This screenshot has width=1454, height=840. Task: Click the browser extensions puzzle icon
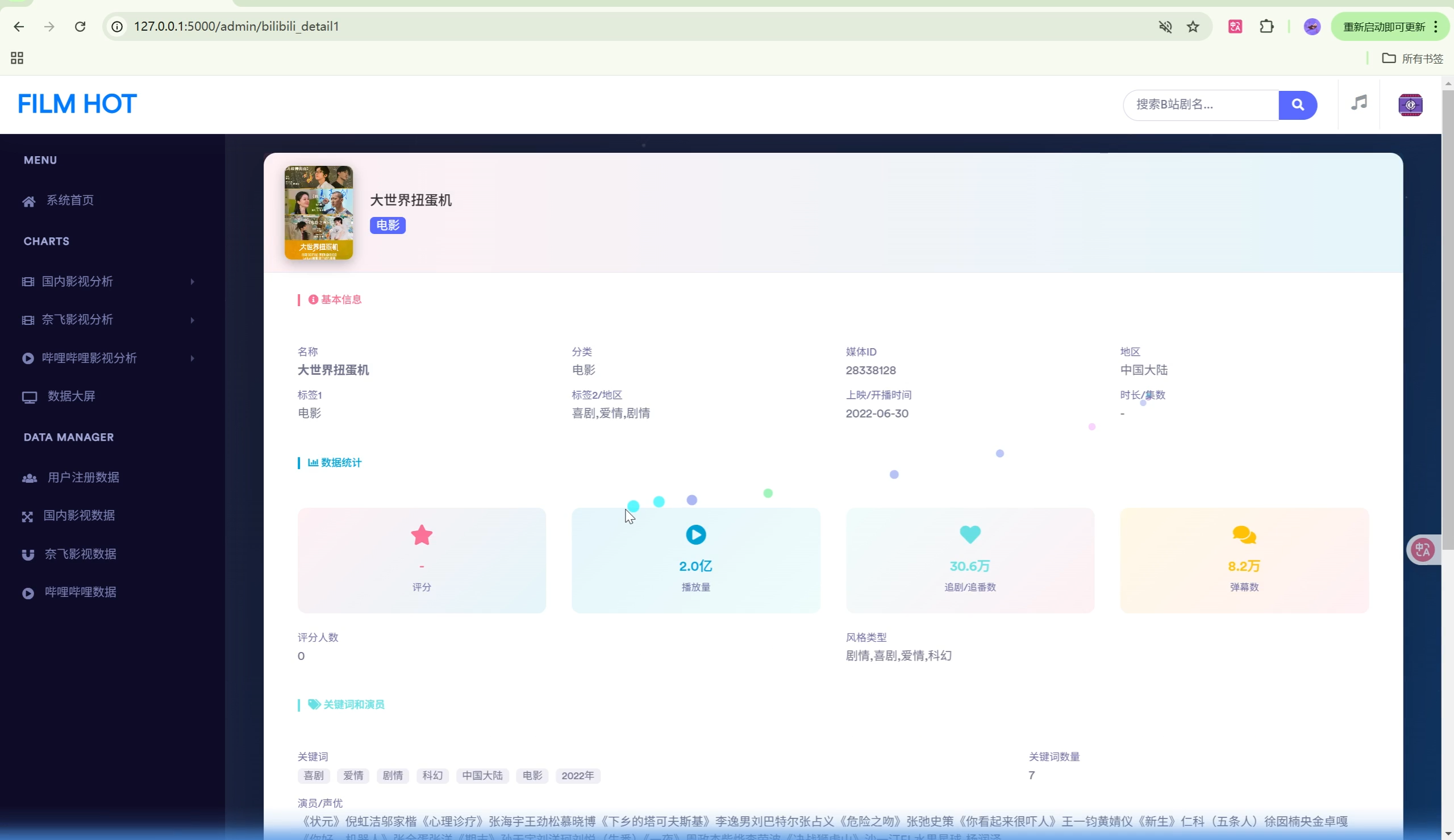pyautogui.click(x=1266, y=27)
